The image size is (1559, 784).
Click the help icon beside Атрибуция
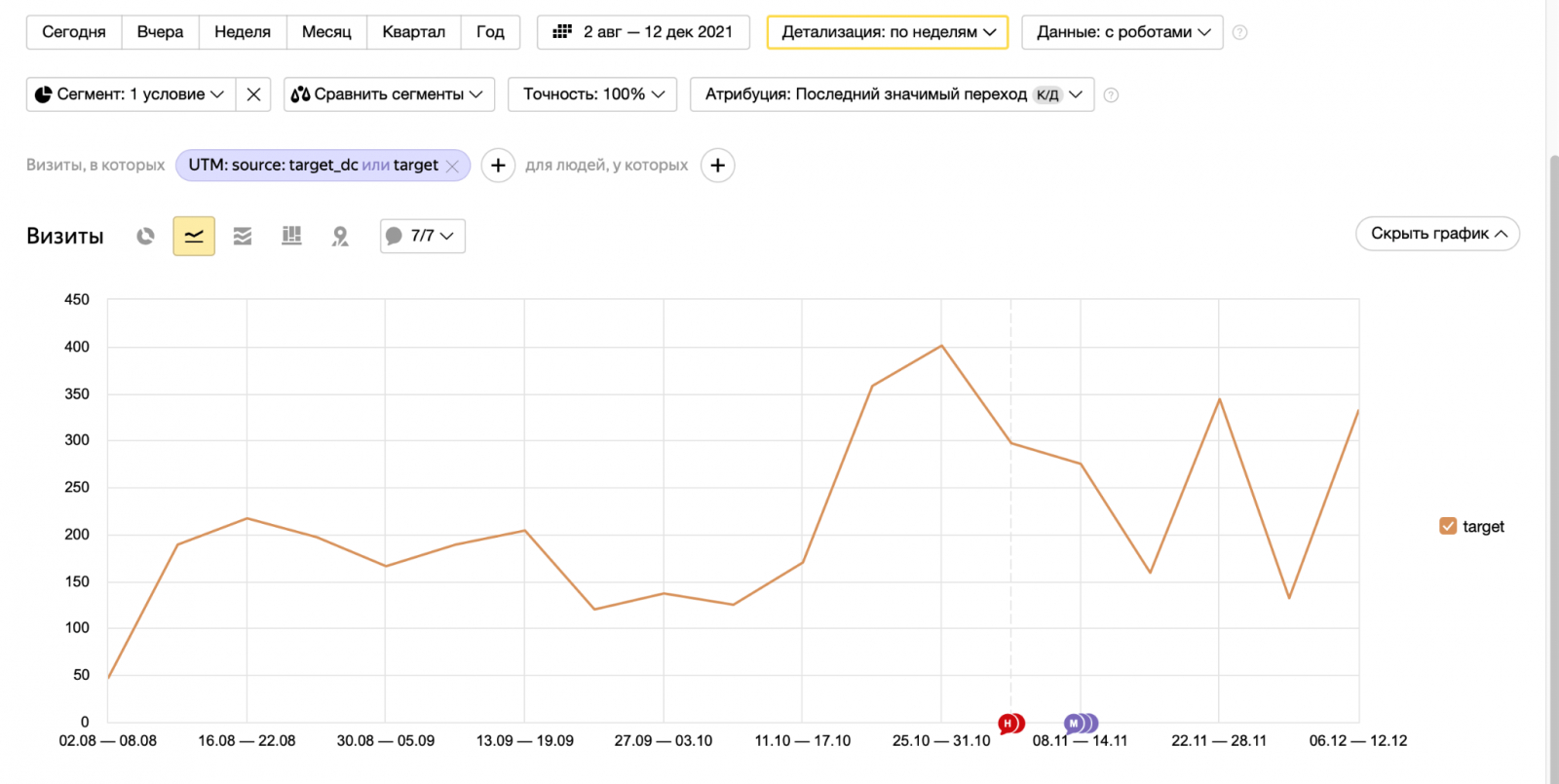1111,94
